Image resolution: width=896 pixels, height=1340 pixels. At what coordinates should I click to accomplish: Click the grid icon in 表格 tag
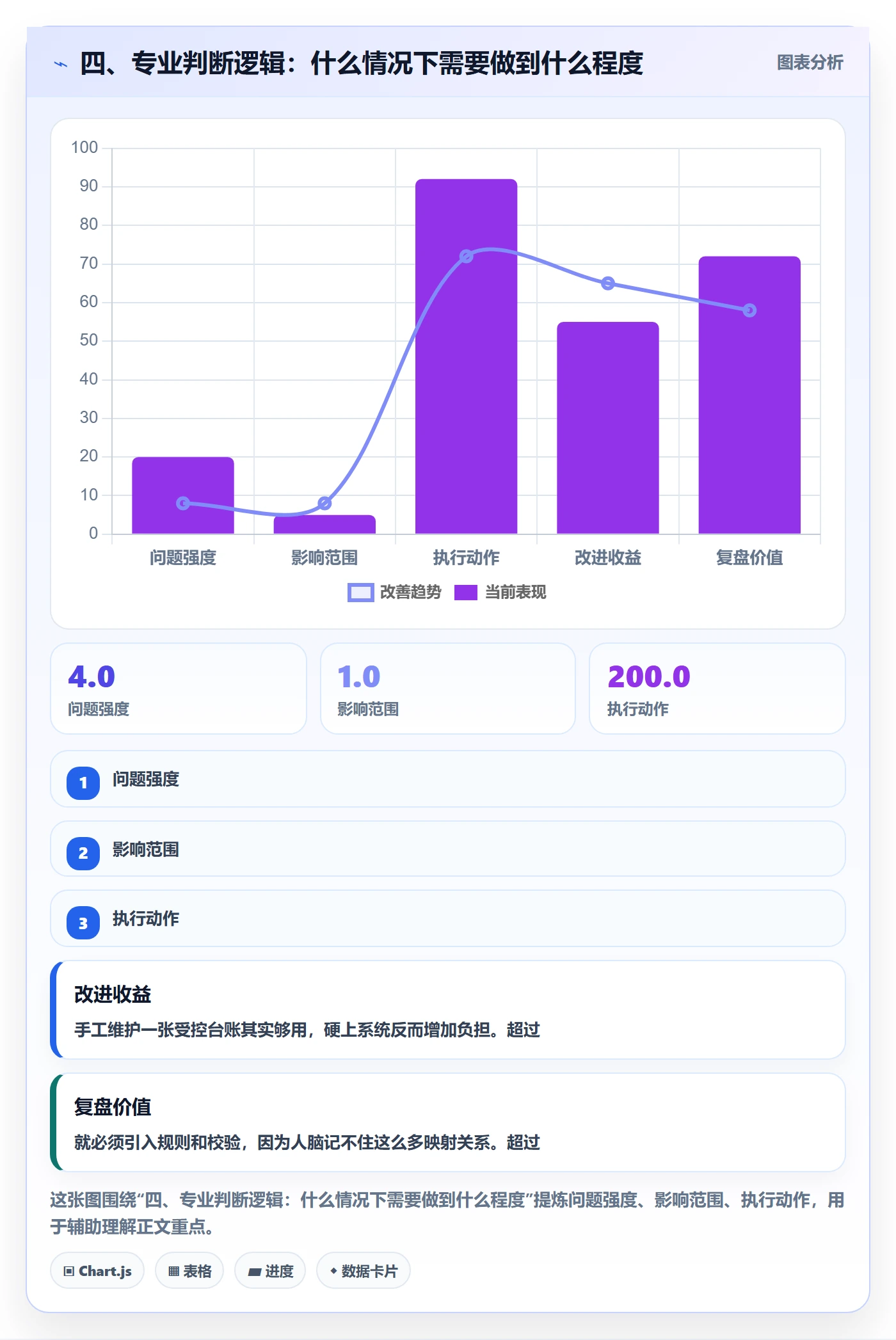coord(173,1272)
